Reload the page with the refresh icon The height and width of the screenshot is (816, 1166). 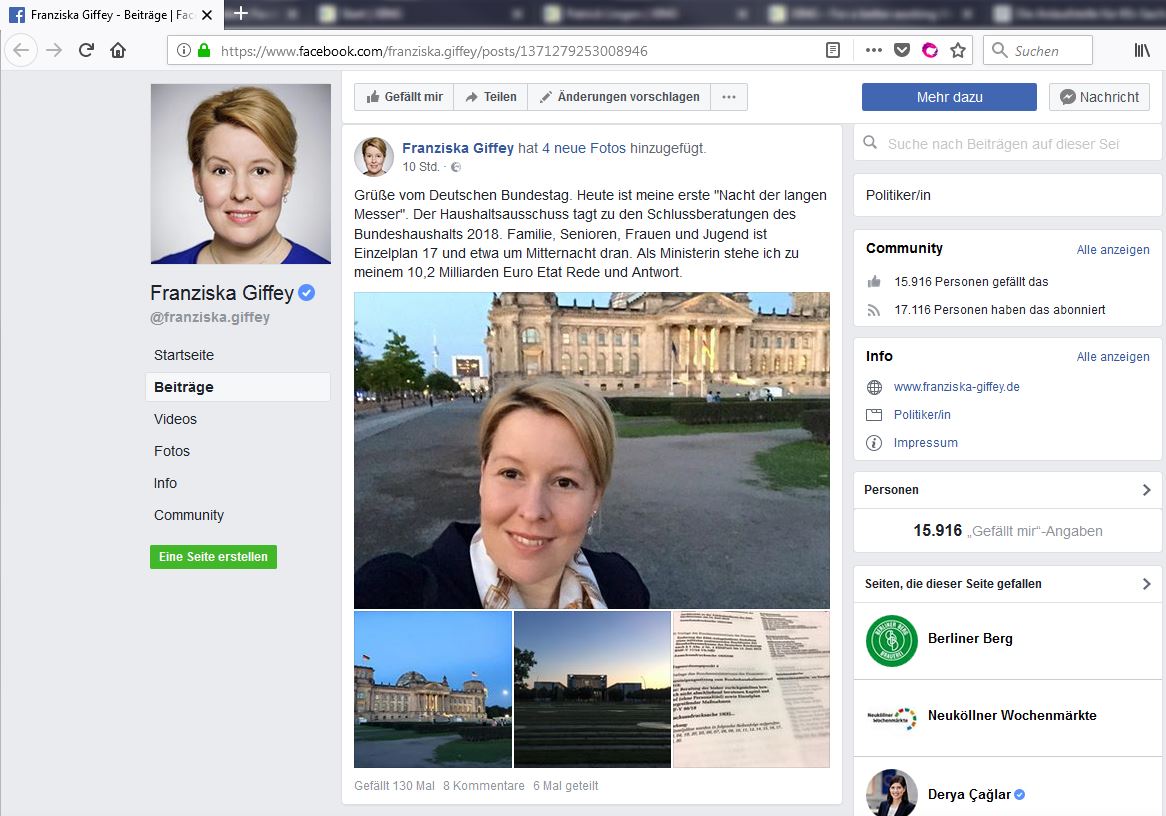pos(86,51)
